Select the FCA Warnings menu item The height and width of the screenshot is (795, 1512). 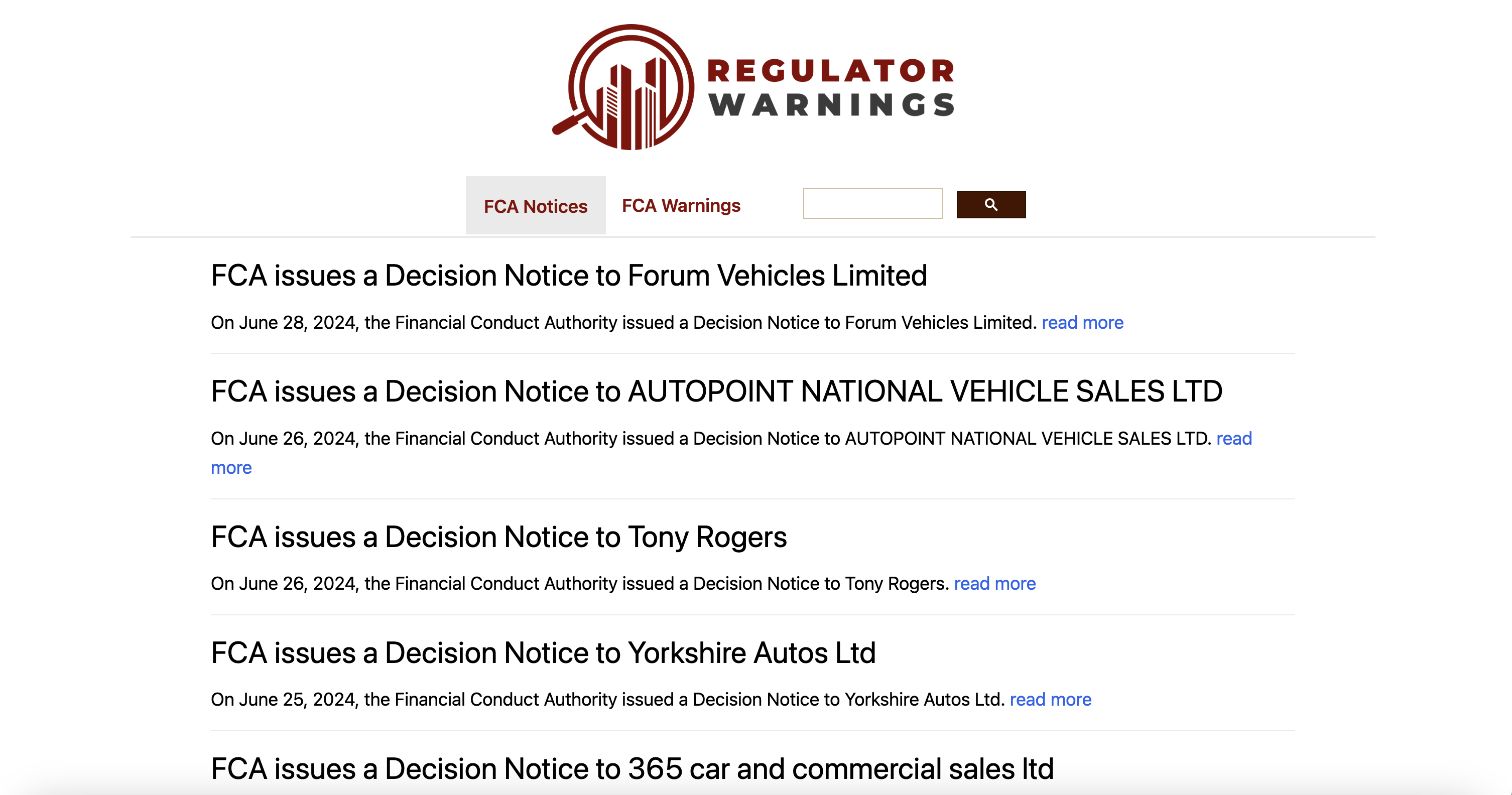[x=682, y=206]
